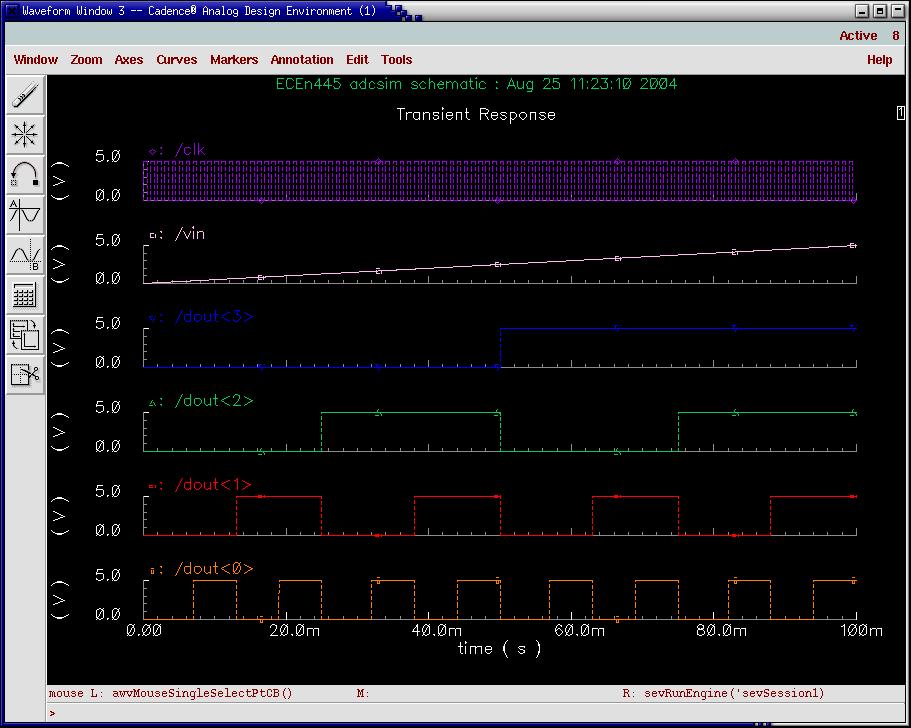Click the eraser delete icon in left toolbar
Screen dimensions: 911x728
(x=25, y=96)
